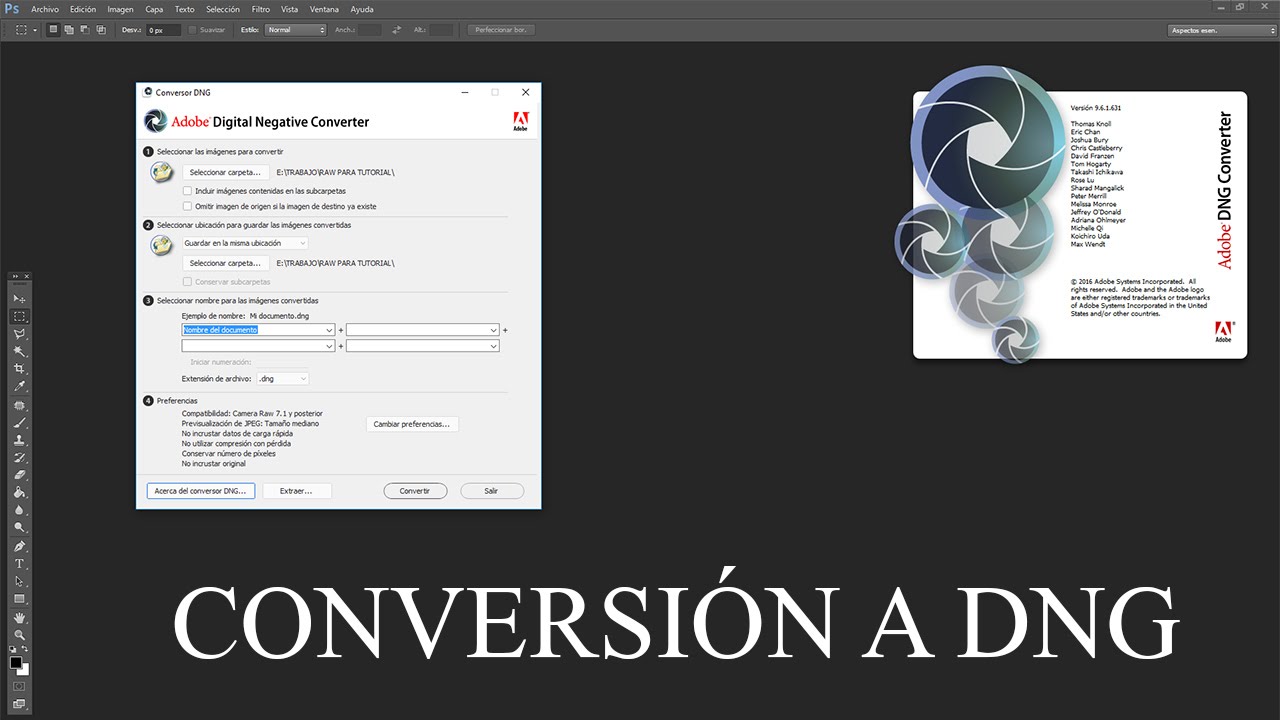Select the Crop tool

(19, 369)
